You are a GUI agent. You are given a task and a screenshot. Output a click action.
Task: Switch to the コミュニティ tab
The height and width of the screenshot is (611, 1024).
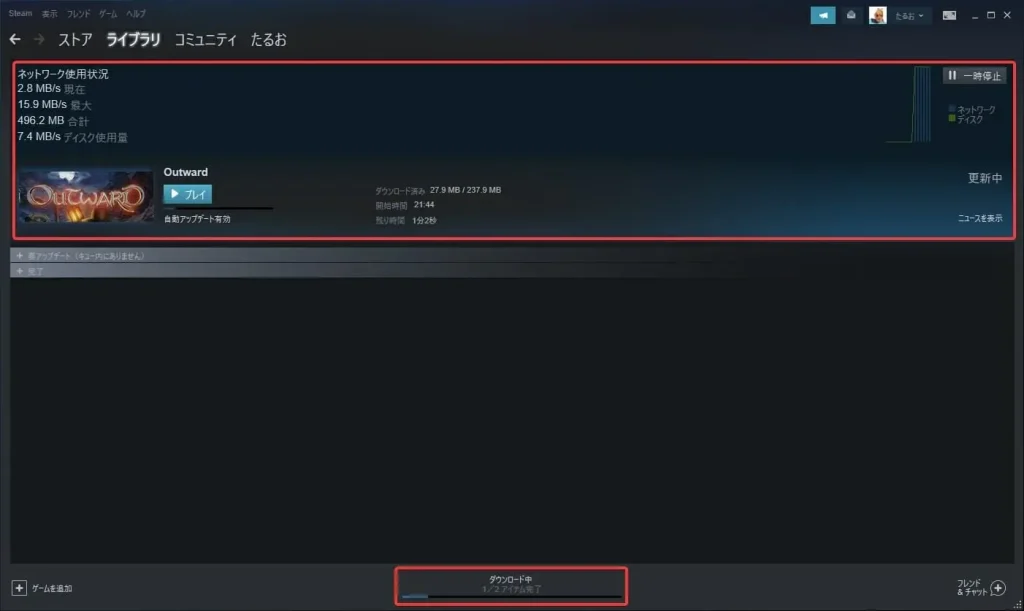click(205, 40)
